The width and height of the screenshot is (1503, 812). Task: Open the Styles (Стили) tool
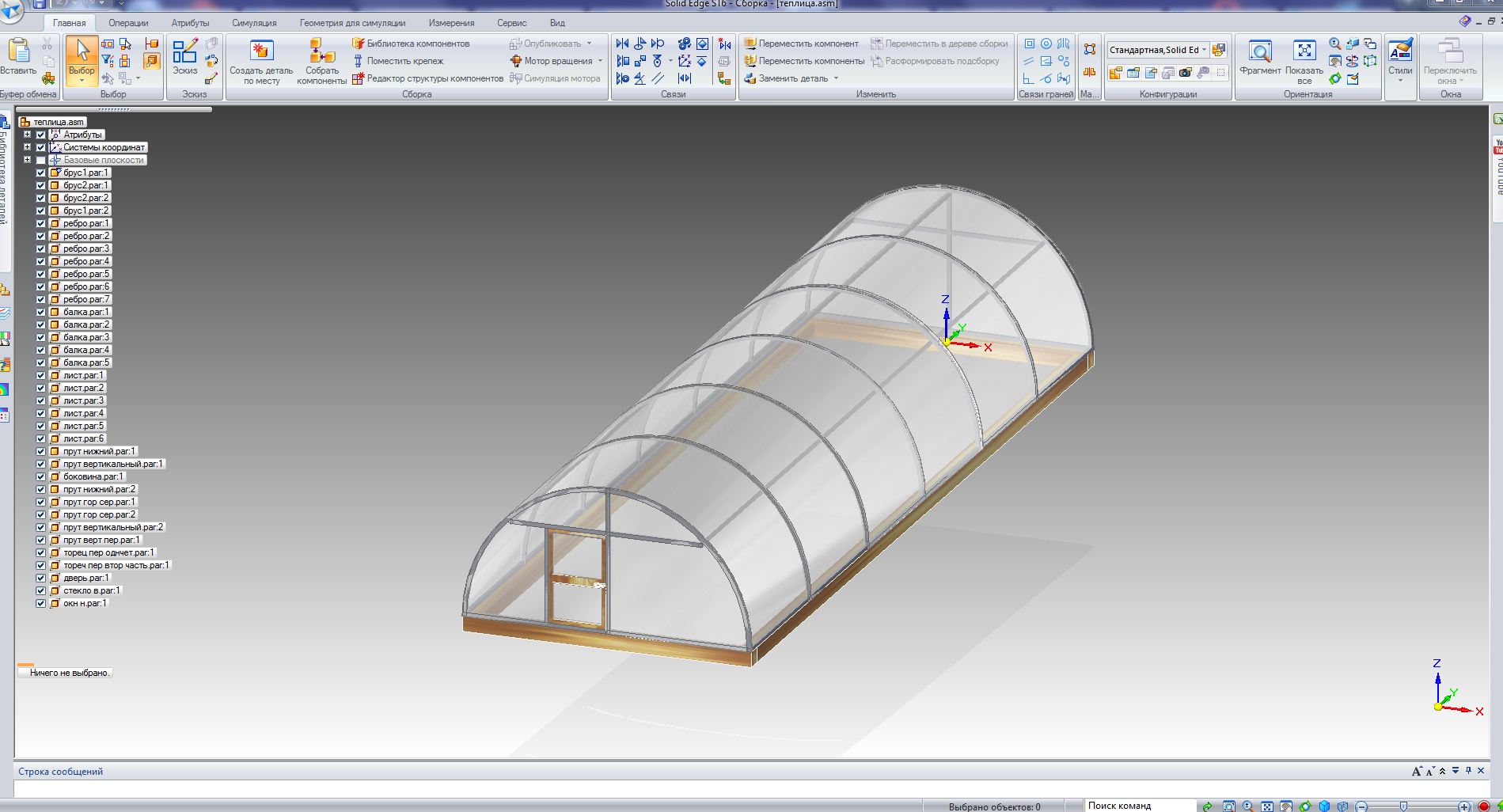(x=1399, y=52)
